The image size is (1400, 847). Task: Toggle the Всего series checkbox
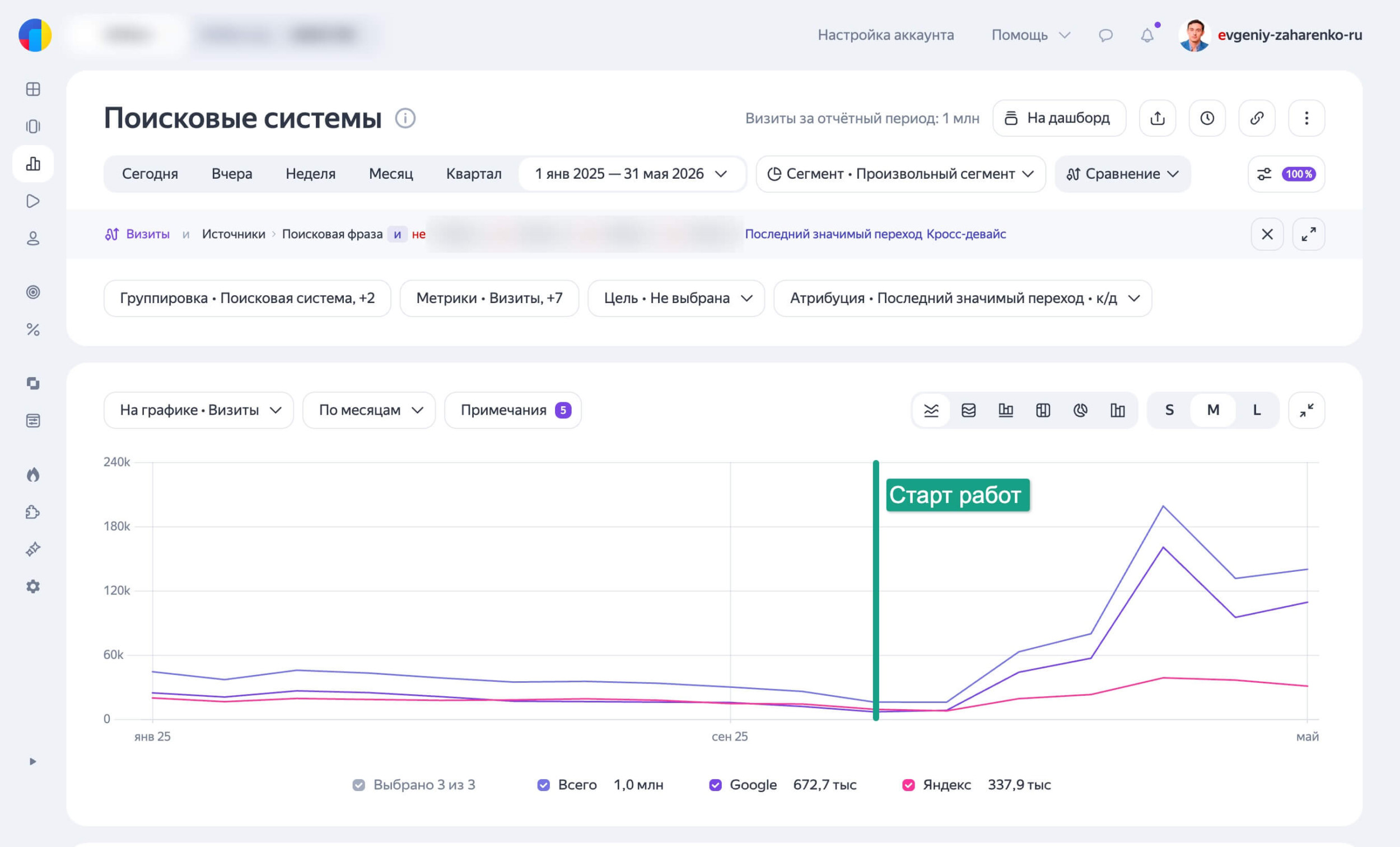tap(544, 785)
